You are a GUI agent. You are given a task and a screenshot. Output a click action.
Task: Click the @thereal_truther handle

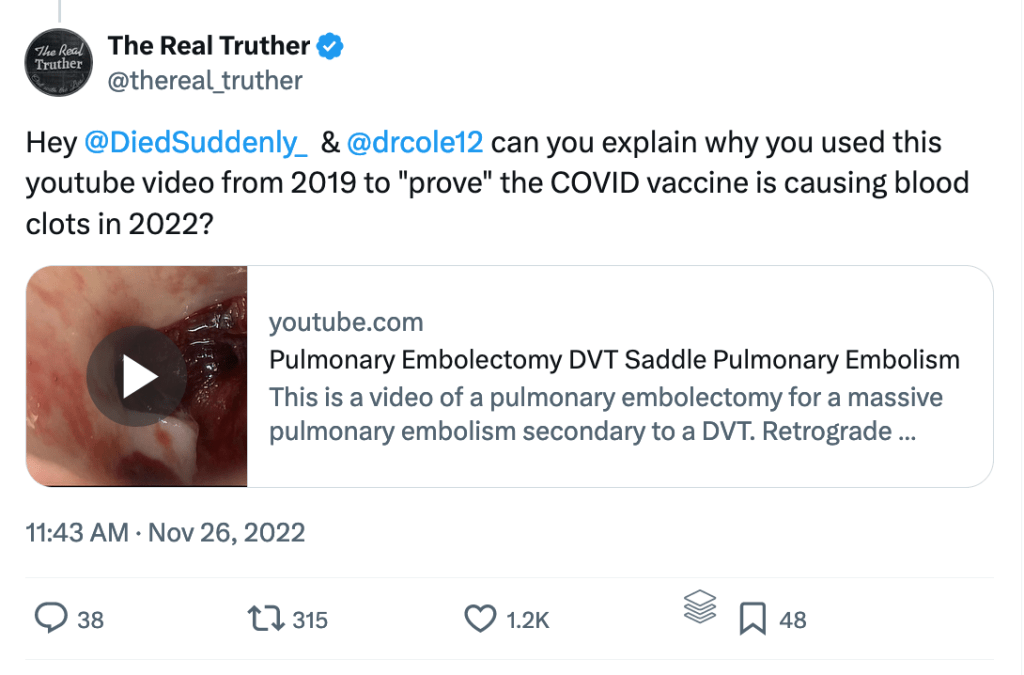tap(204, 80)
